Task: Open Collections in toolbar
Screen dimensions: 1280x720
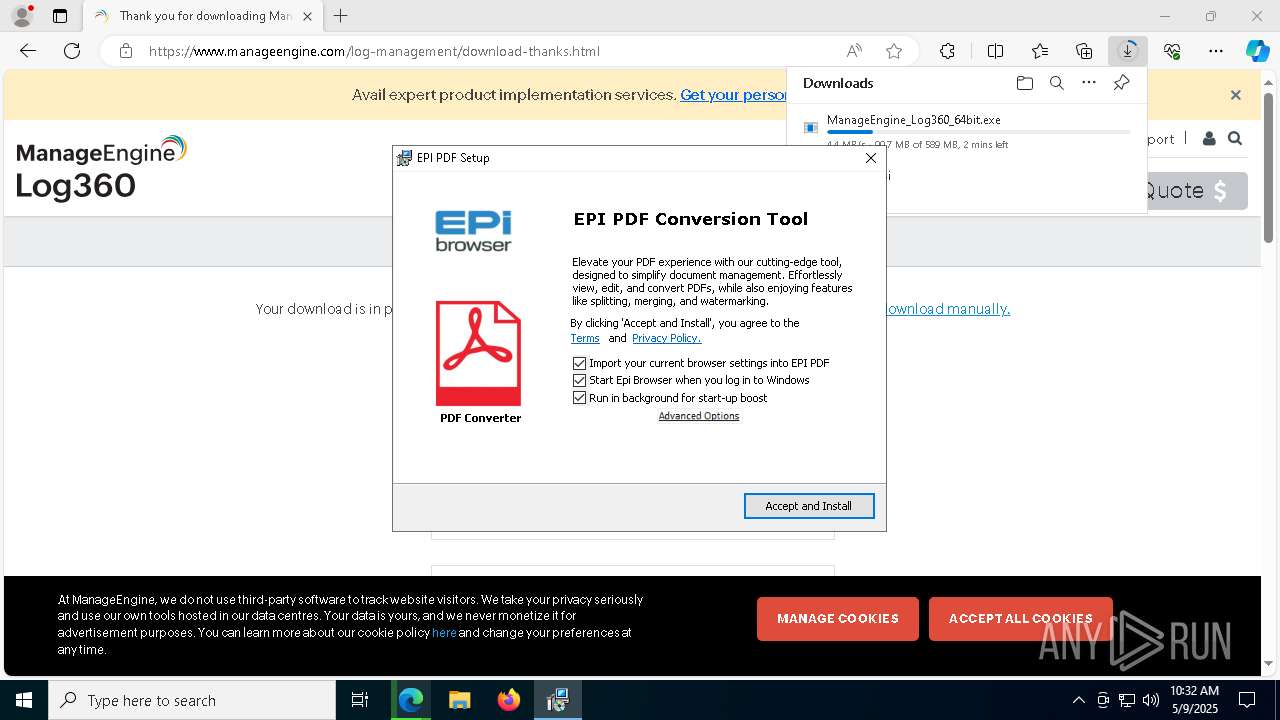Action: (1084, 51)
